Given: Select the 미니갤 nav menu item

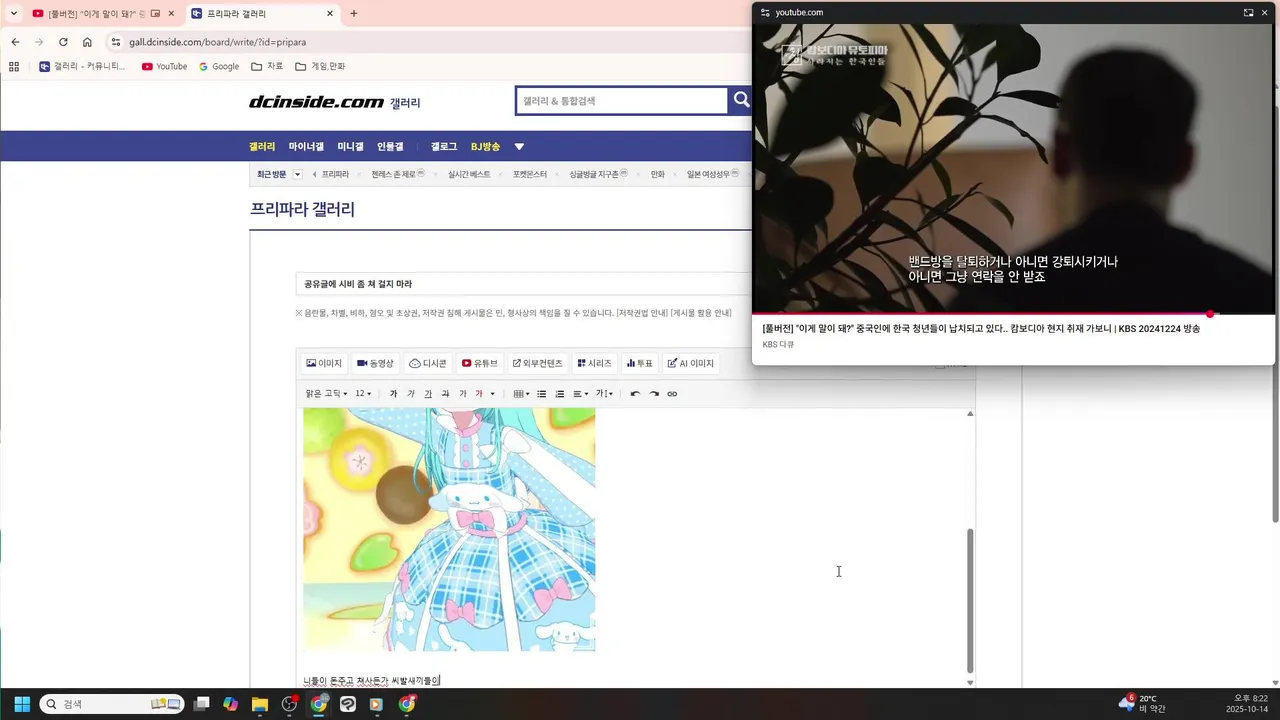Looking at the screenshot, I should coord(350,147).
